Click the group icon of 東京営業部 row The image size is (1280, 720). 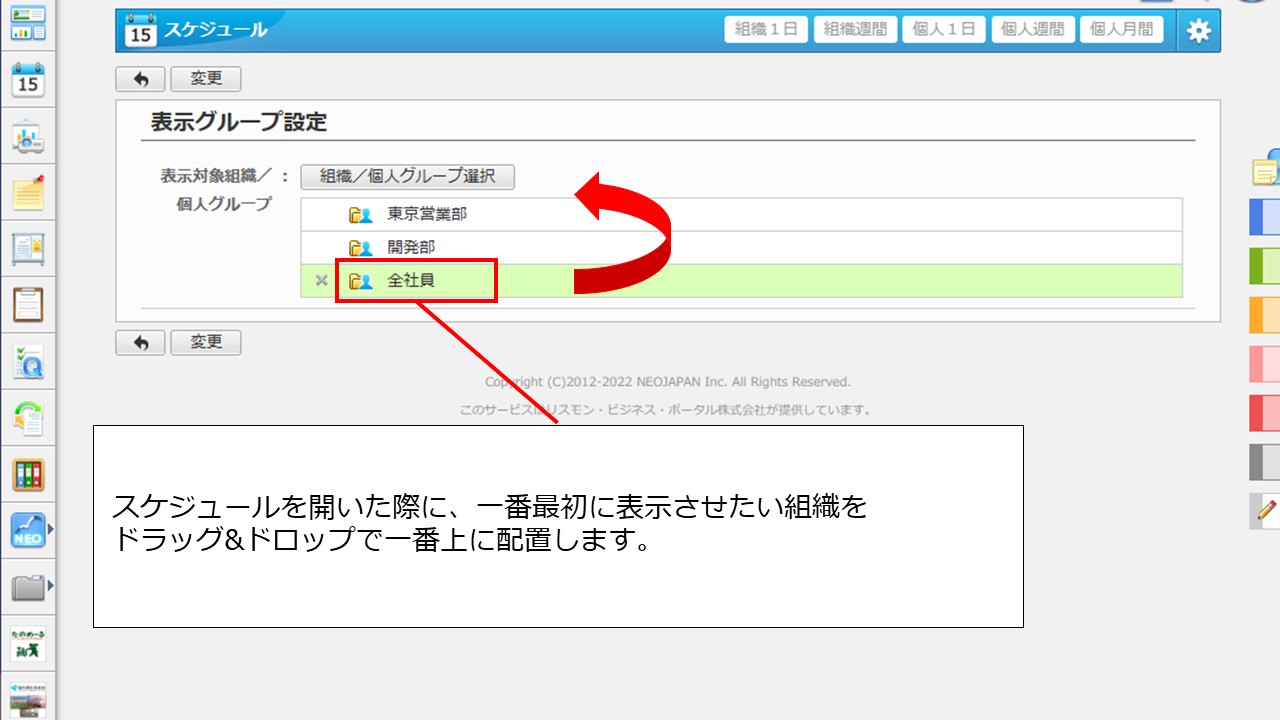(x=360, y=214)
